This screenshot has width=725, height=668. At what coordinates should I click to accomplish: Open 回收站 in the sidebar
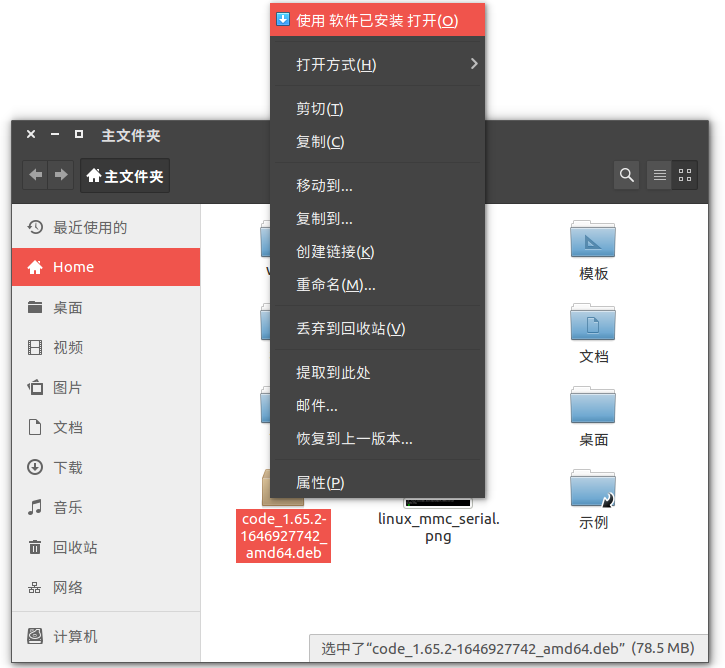(106, 547)
